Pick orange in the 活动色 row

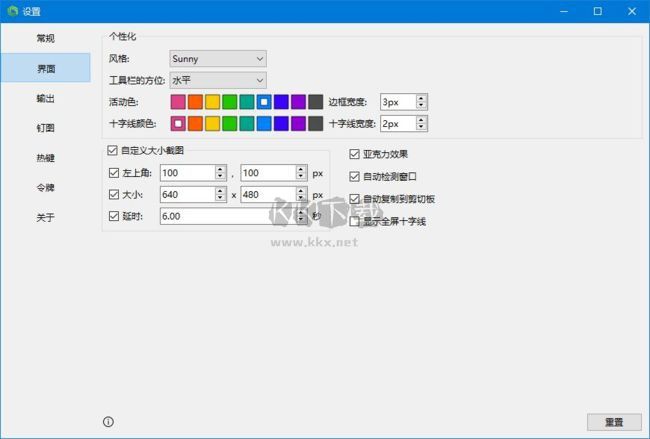pyautogui.click(x=195, y=102)
